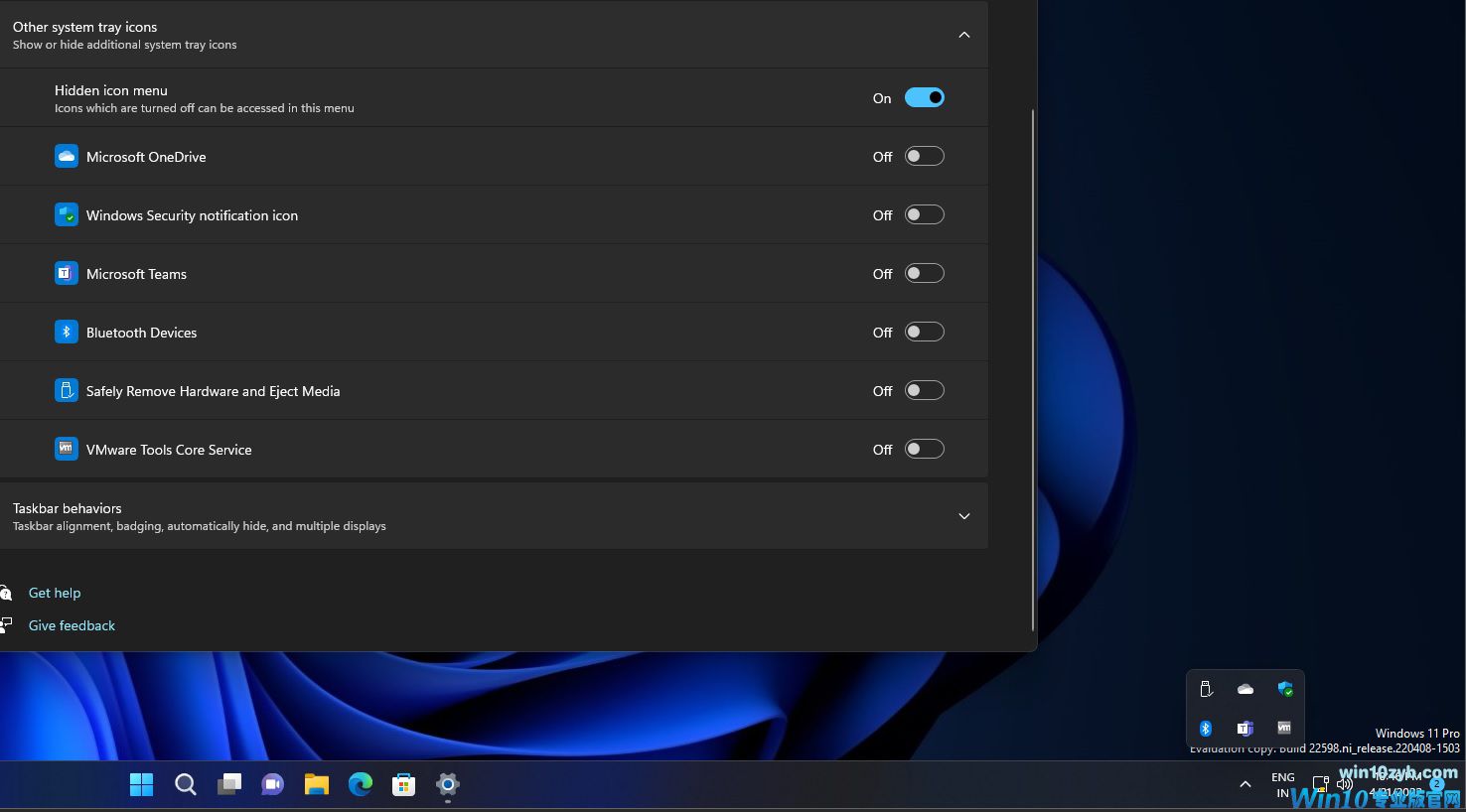Click the ENG IN language indicator
Viewport: 1466px width, 812px height.
(1282, 785)
